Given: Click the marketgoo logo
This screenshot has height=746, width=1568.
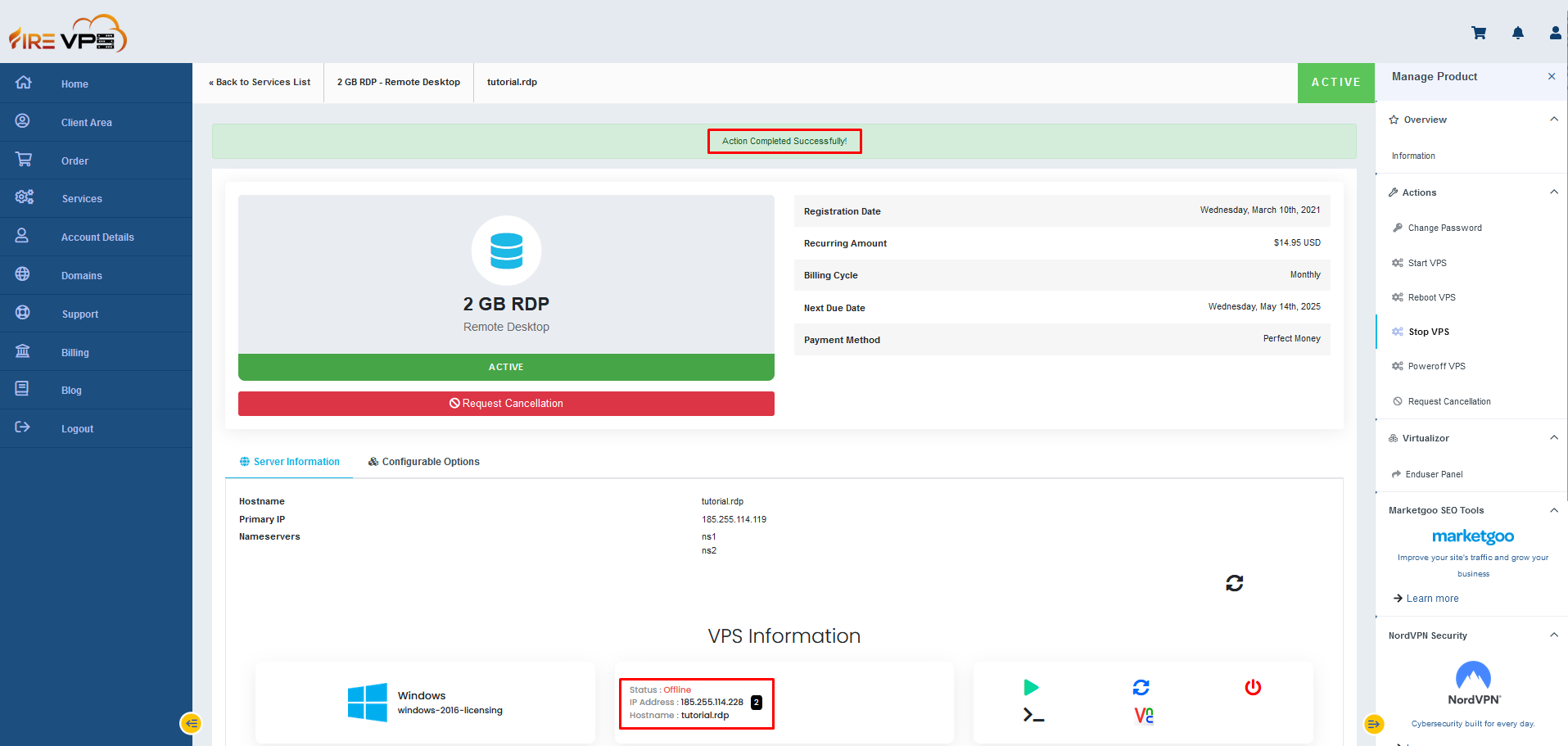Looking at the screenshot, I should point(1473,536).
